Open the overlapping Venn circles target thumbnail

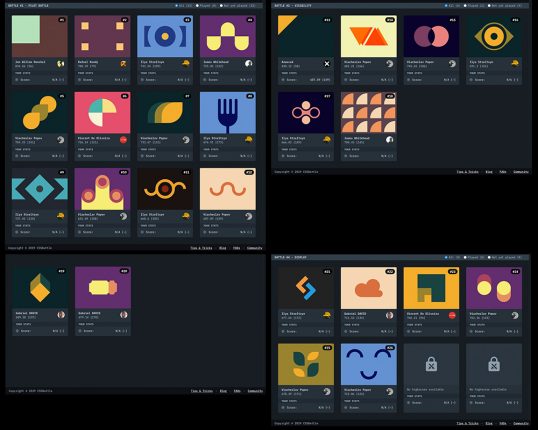(431, 36)
